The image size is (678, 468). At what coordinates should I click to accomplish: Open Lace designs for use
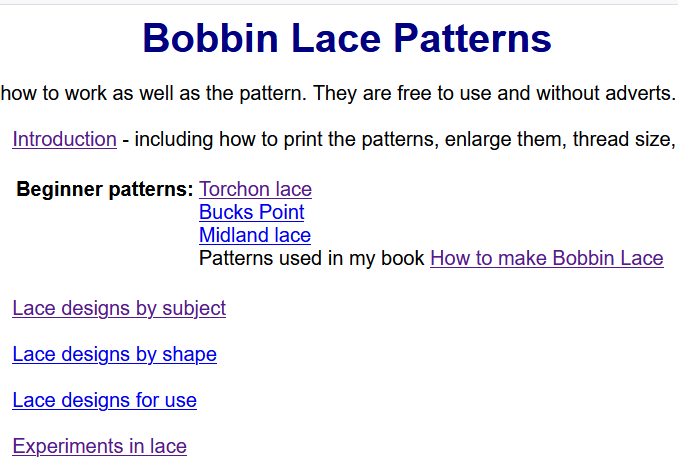(x=105, y=400)
